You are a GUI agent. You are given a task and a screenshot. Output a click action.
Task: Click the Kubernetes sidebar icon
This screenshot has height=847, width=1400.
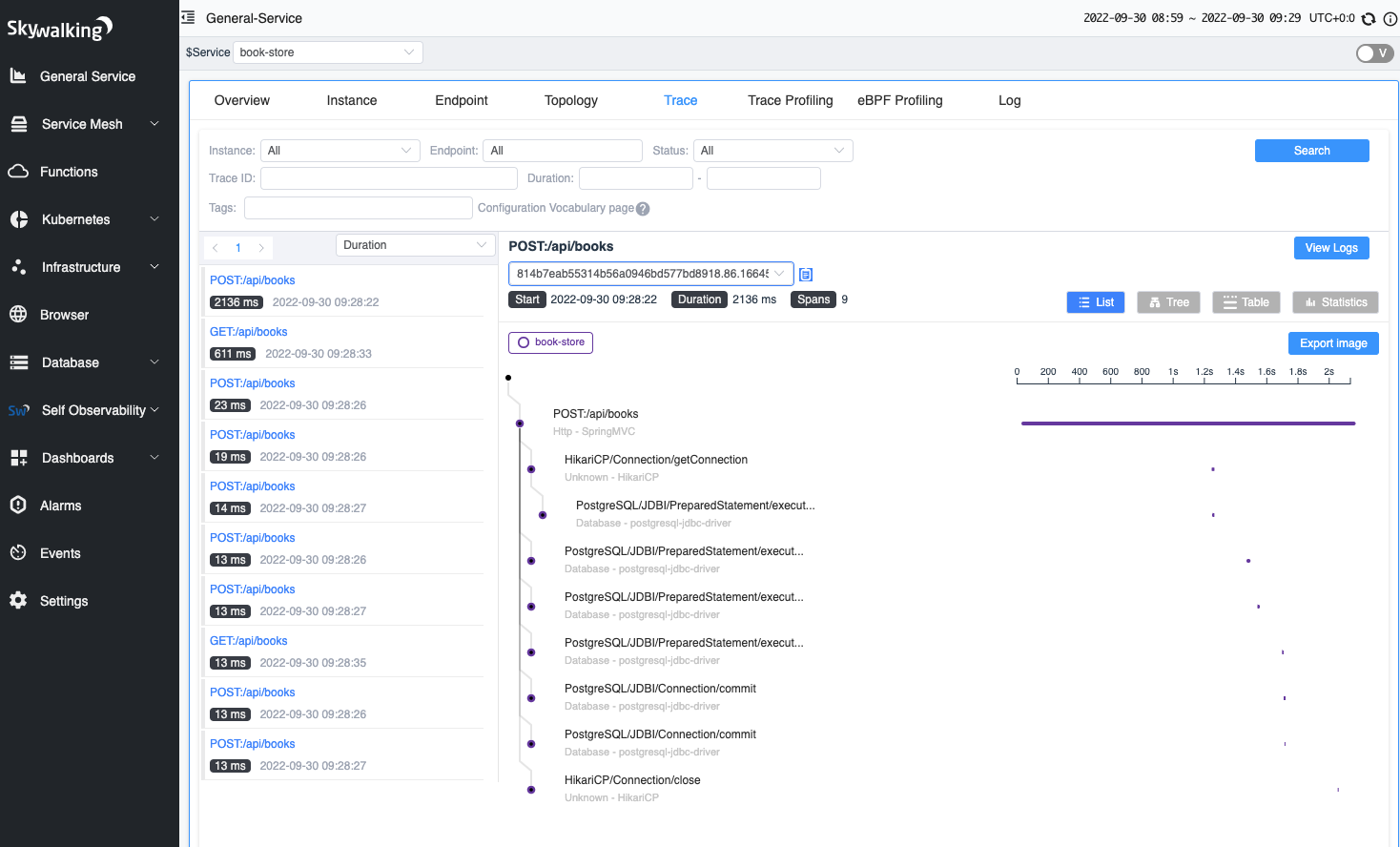(19, 219)
